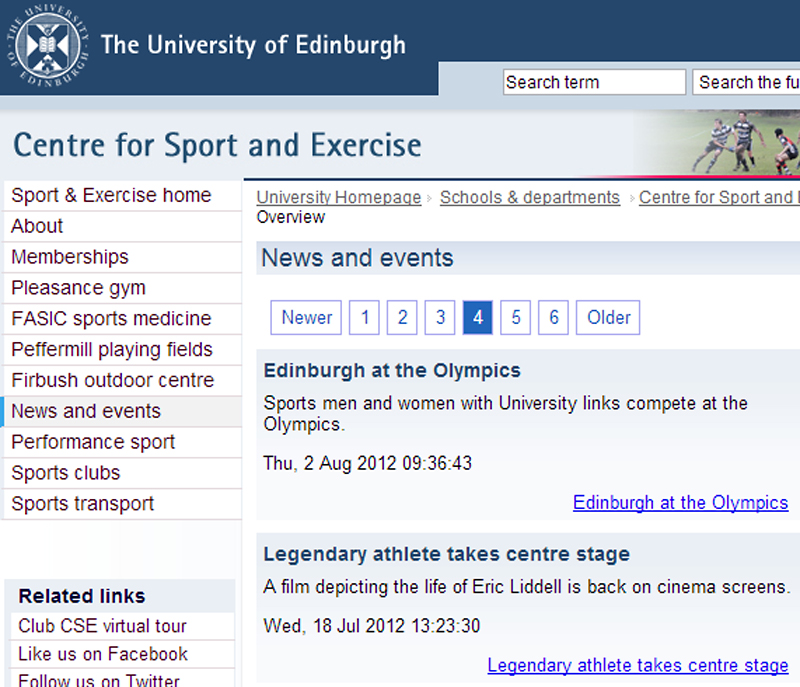
Task: Open the Edinburgh at the Olympics link
Action: [x=681, y=503]
